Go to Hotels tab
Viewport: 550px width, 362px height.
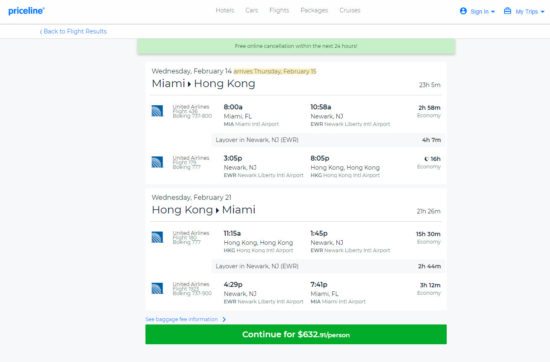coord(225,11)
